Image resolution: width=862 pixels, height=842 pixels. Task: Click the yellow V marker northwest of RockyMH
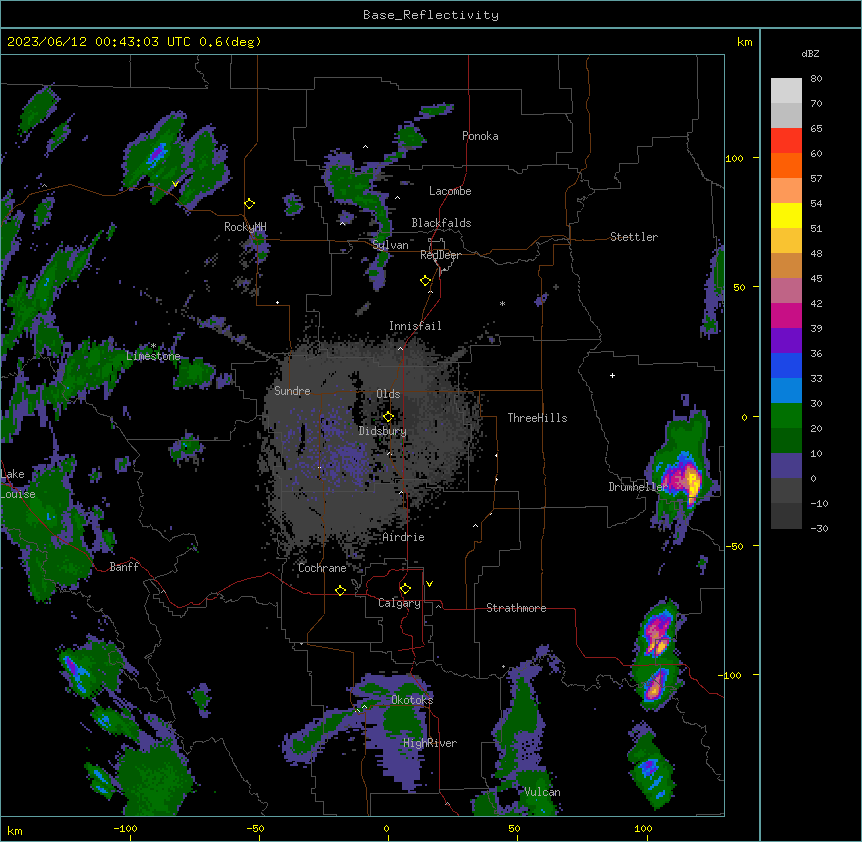coord(175,184)
